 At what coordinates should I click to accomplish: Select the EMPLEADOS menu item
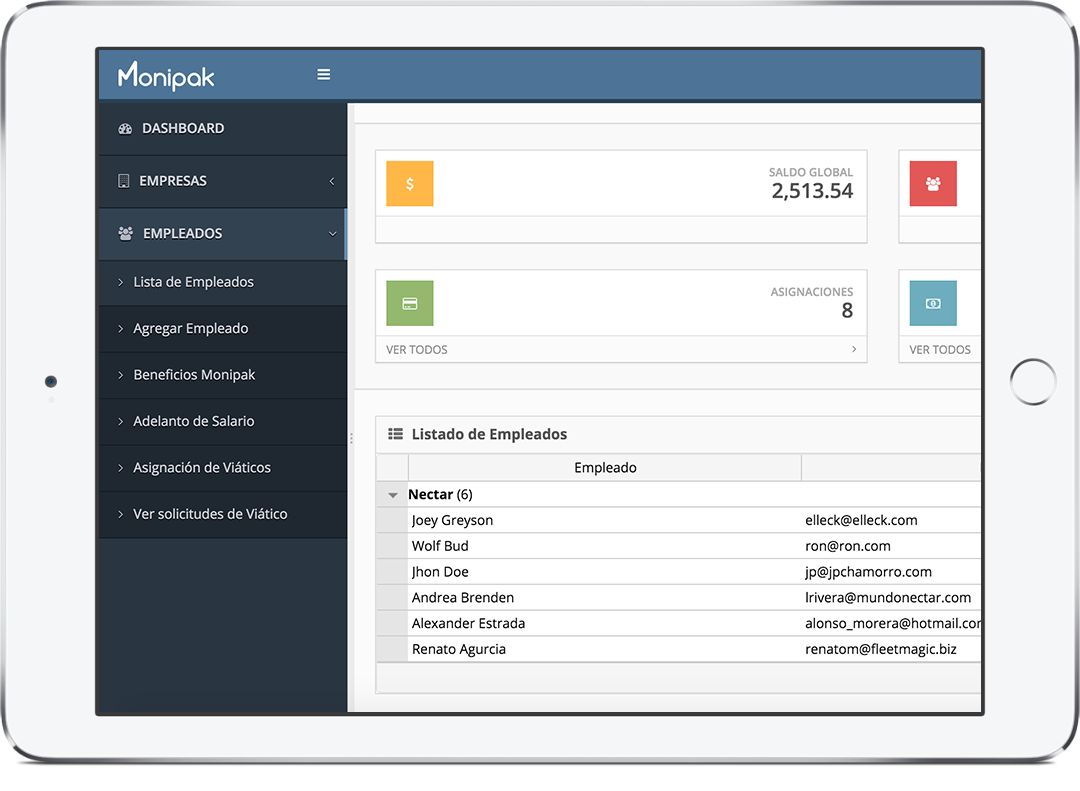222,234
